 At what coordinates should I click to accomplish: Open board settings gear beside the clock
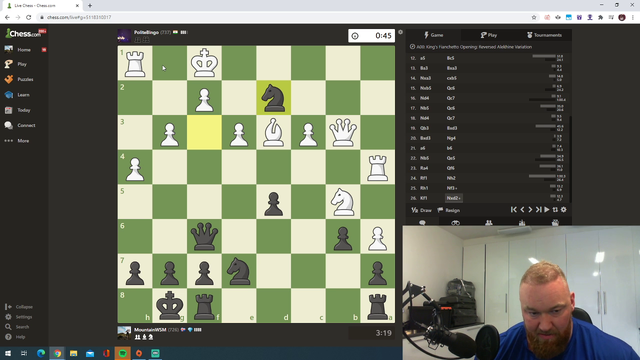[x=400, y=32]
